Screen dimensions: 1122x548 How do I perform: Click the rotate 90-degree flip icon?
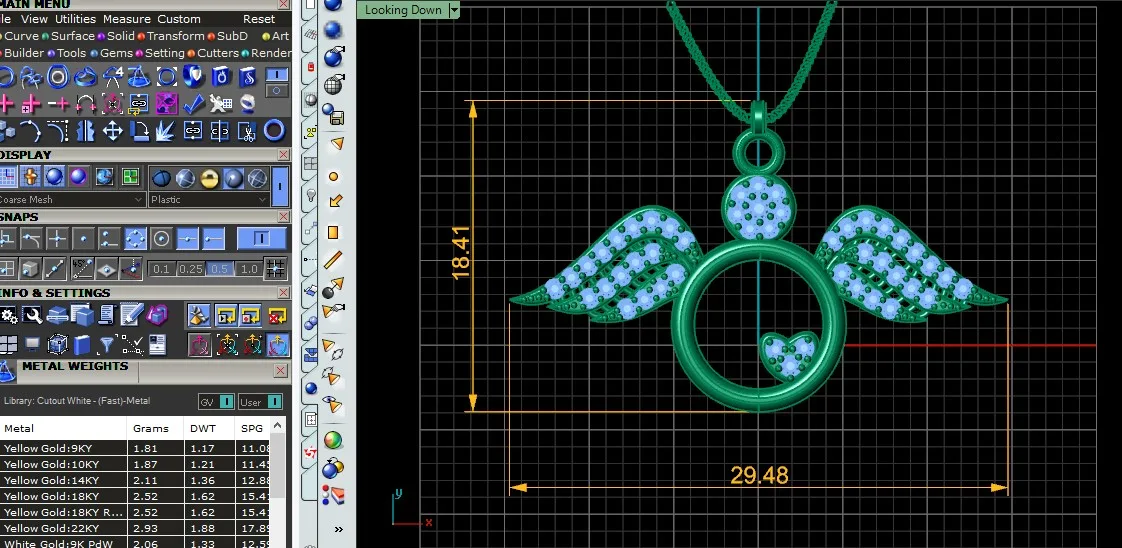pyautogui.click(x=140, y=131)
